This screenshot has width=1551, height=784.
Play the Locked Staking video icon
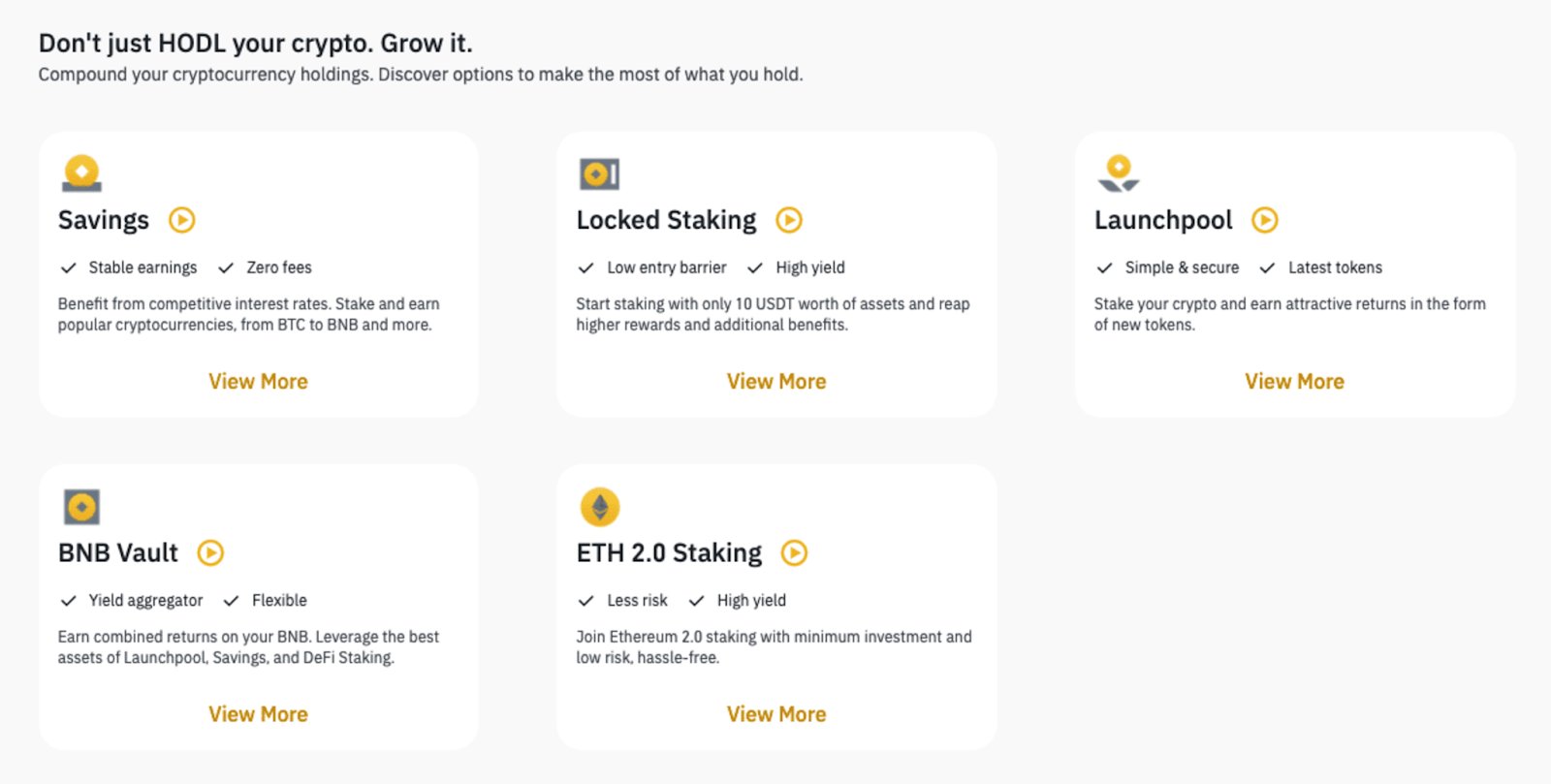click(x=790, y=221)
